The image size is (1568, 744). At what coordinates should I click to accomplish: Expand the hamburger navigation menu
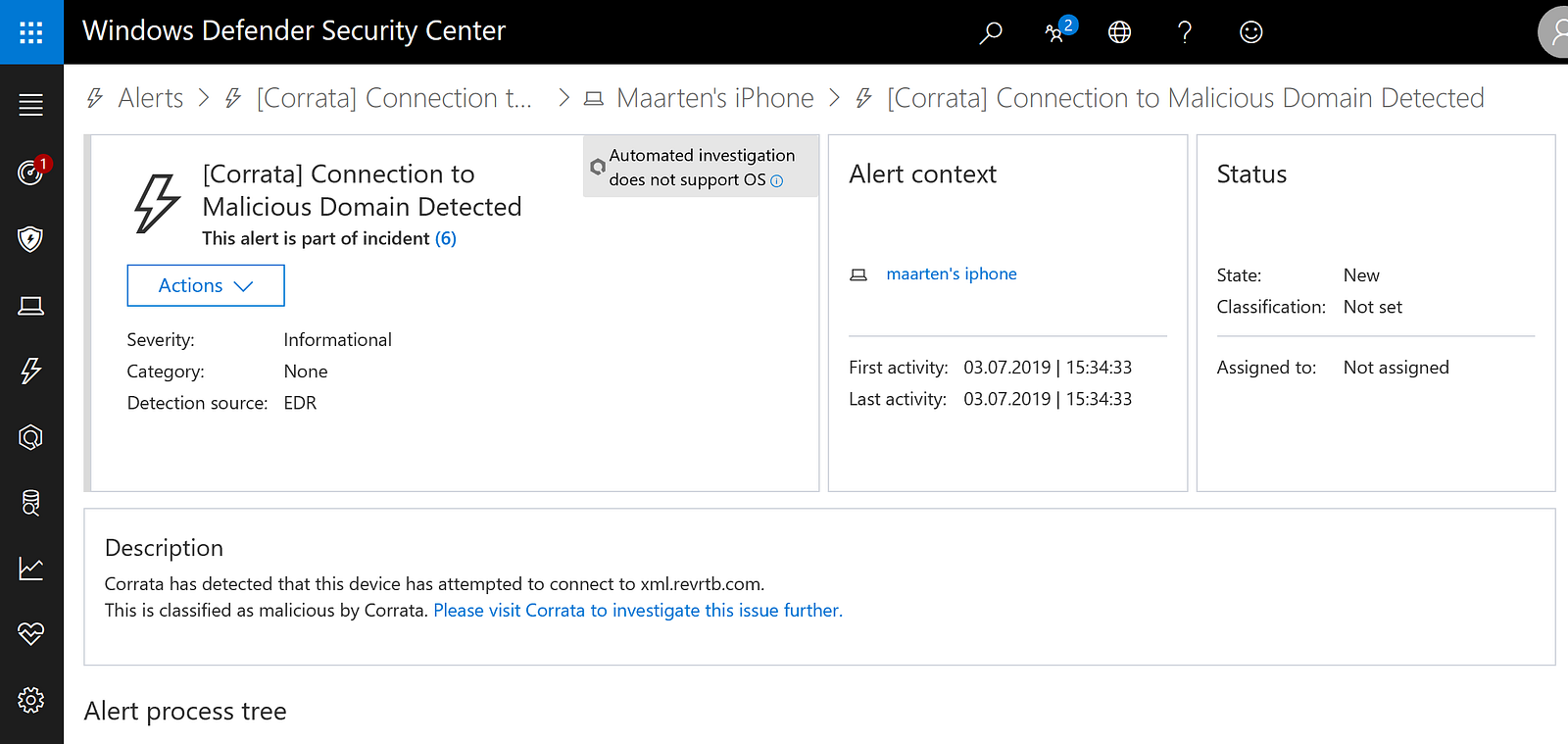[x=31, y=105]
